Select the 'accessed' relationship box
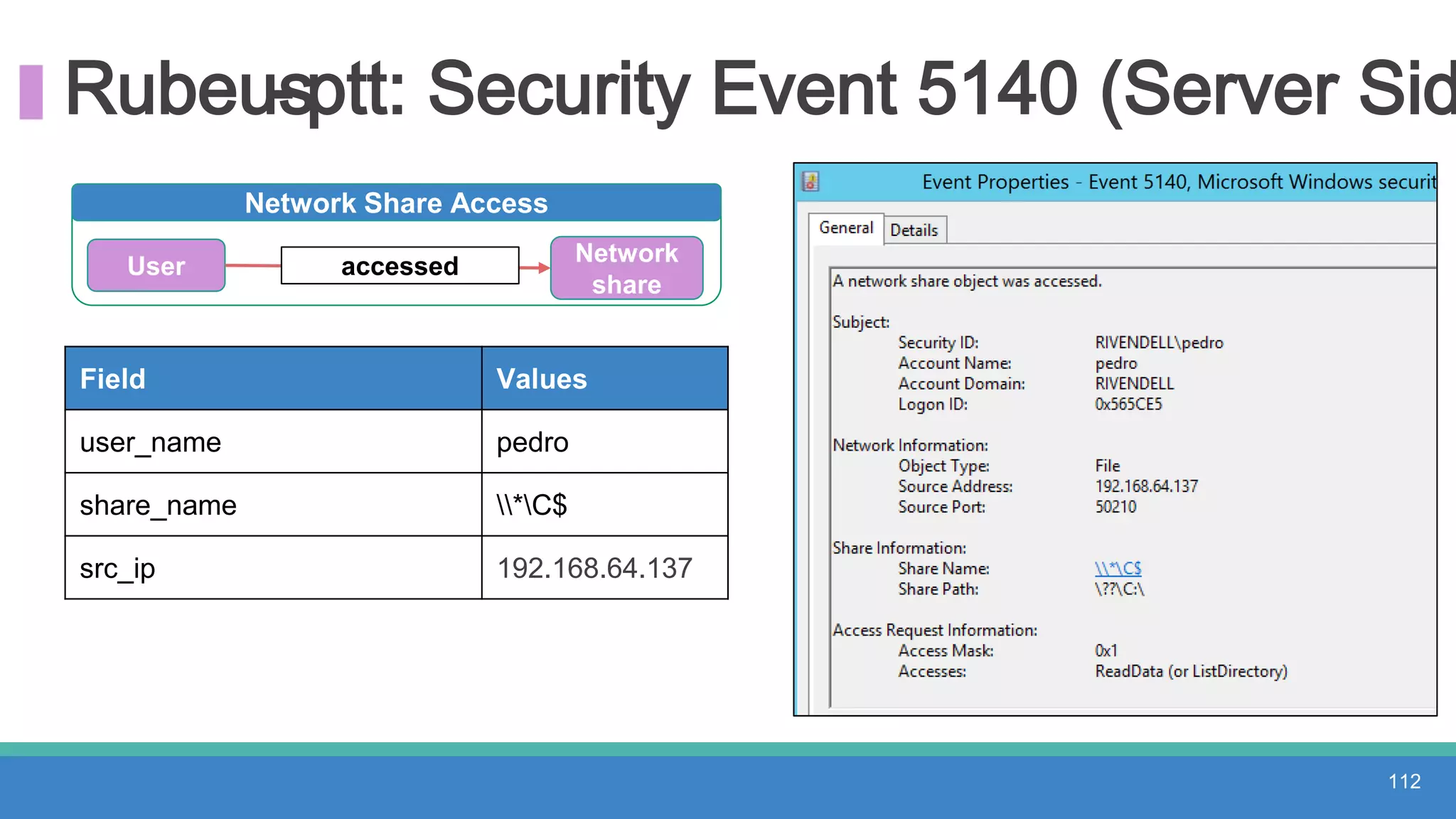Image resolution: width=1456 pixels, height=819 pixels. tap(400, 266)
